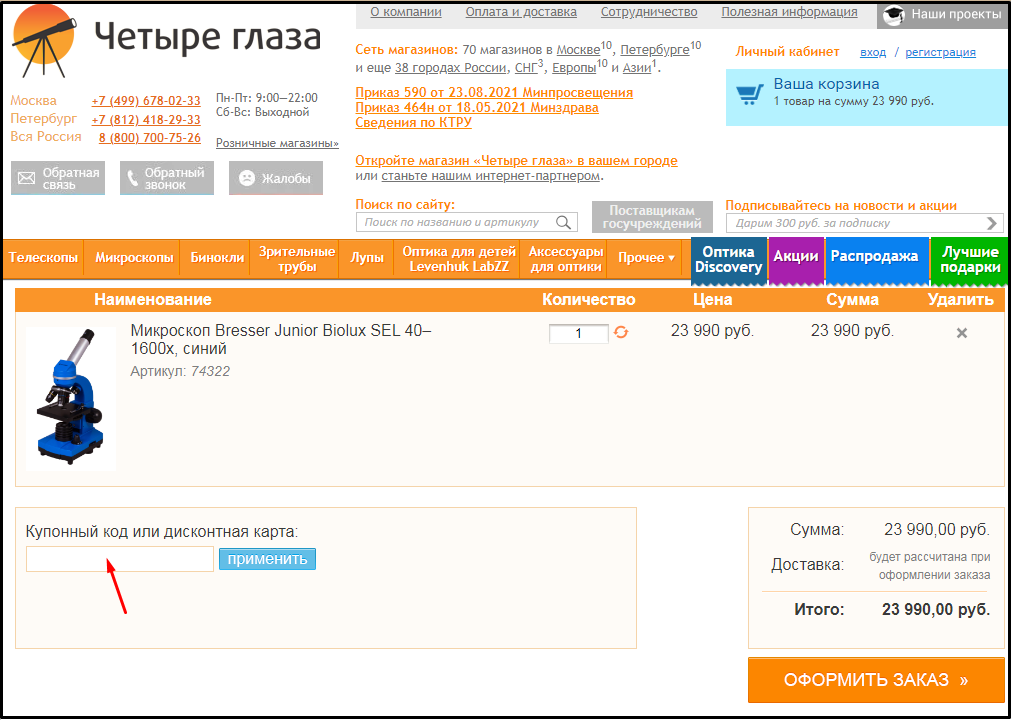
Task: Open 38 городах России link
Action: coord(451,68)
